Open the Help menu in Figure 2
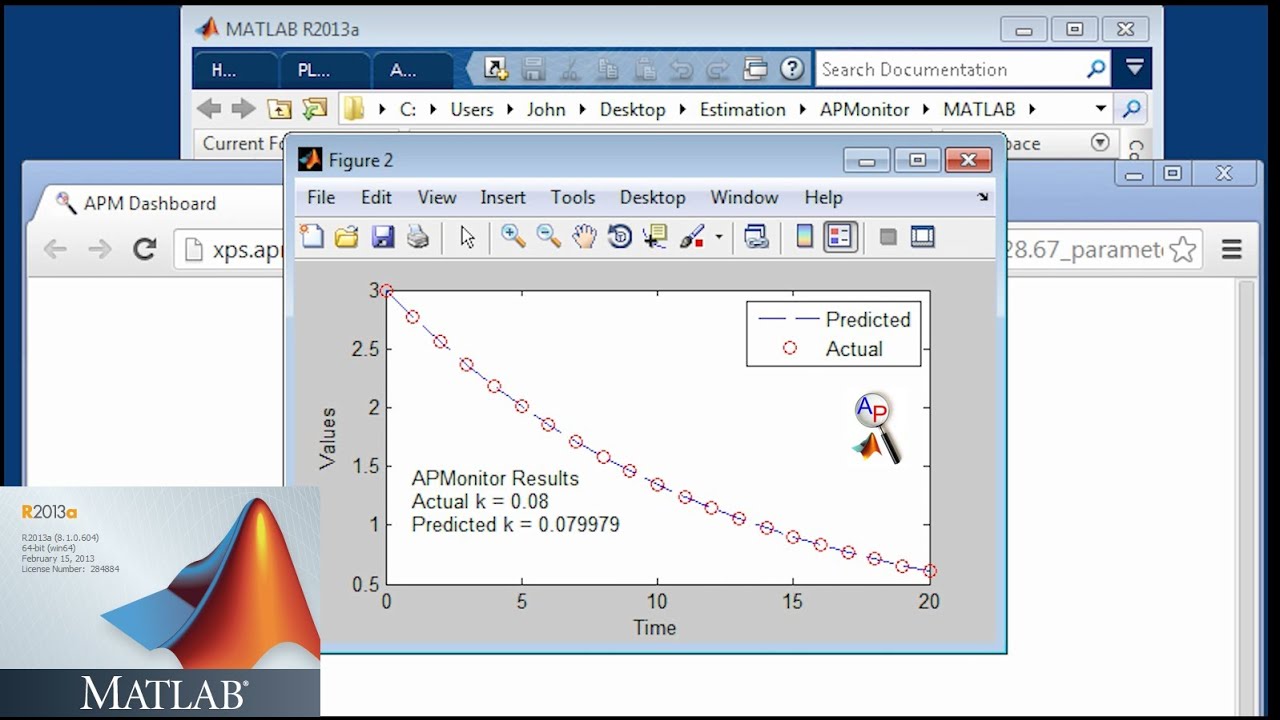1280x720 pixels. click(824, 197)
